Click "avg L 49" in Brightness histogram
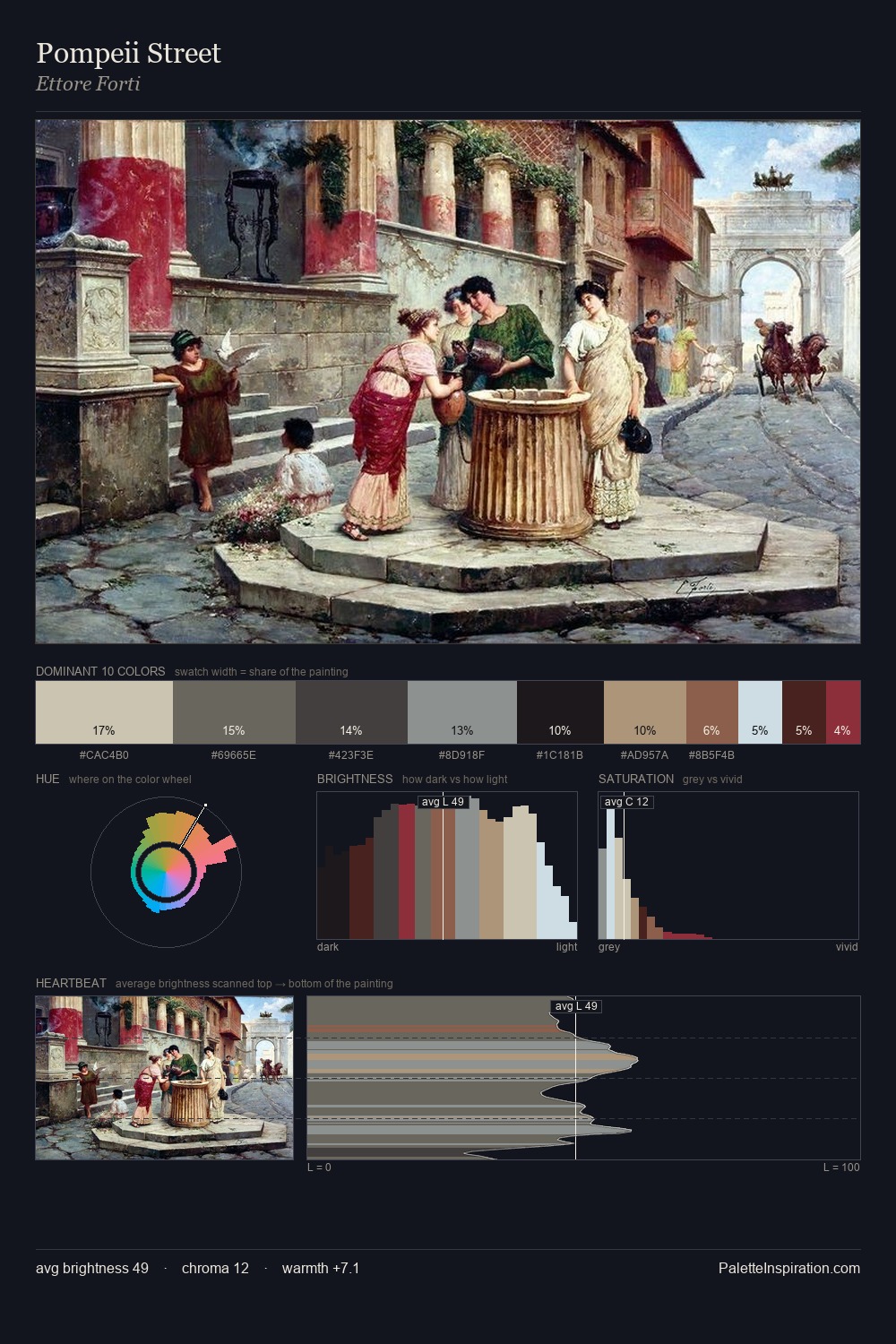Image resolution: width=896 pixels, height=1344 pixels. 444,802
